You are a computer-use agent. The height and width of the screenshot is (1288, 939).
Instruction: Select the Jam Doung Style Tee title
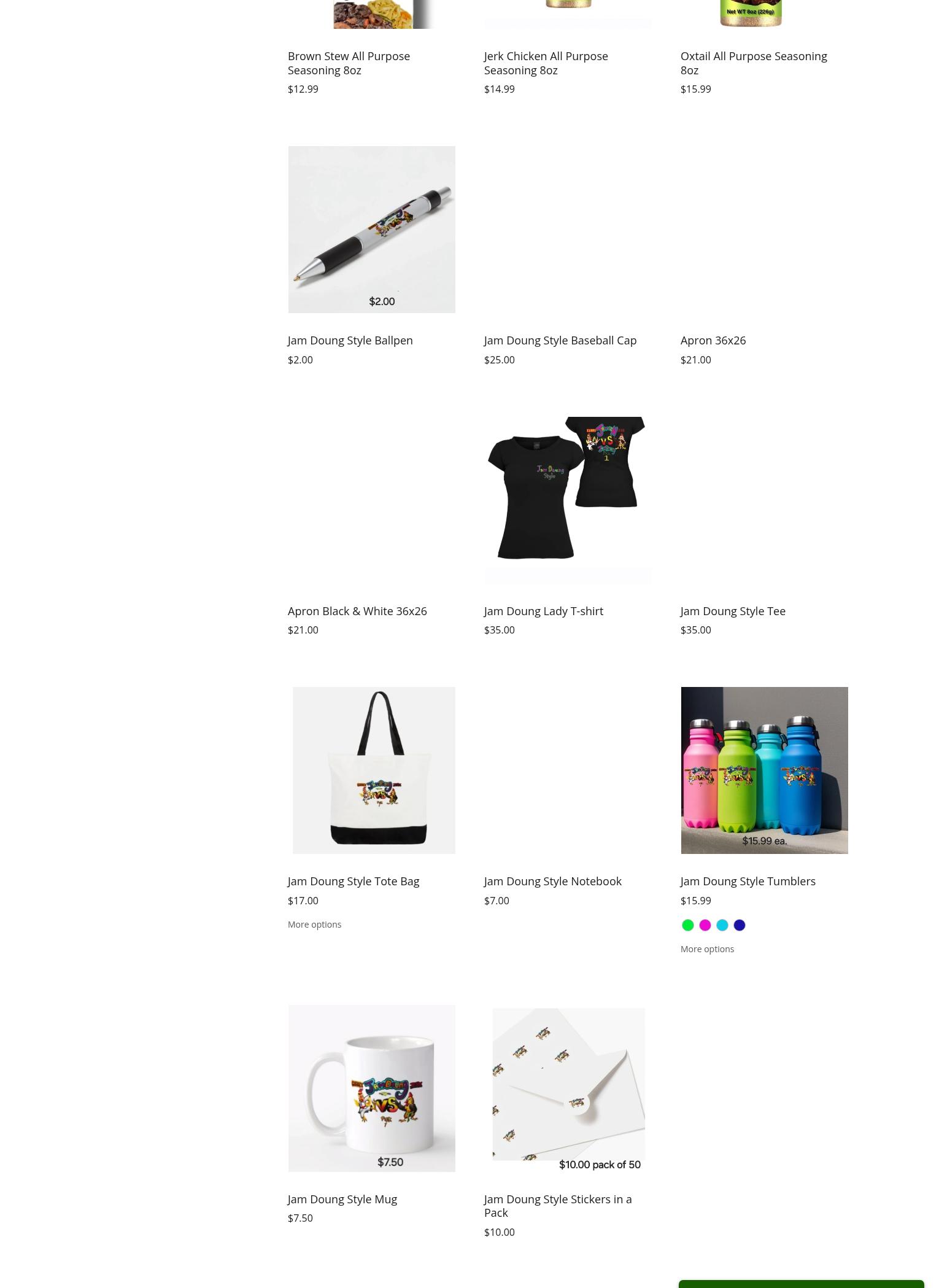tap(733, 611)
